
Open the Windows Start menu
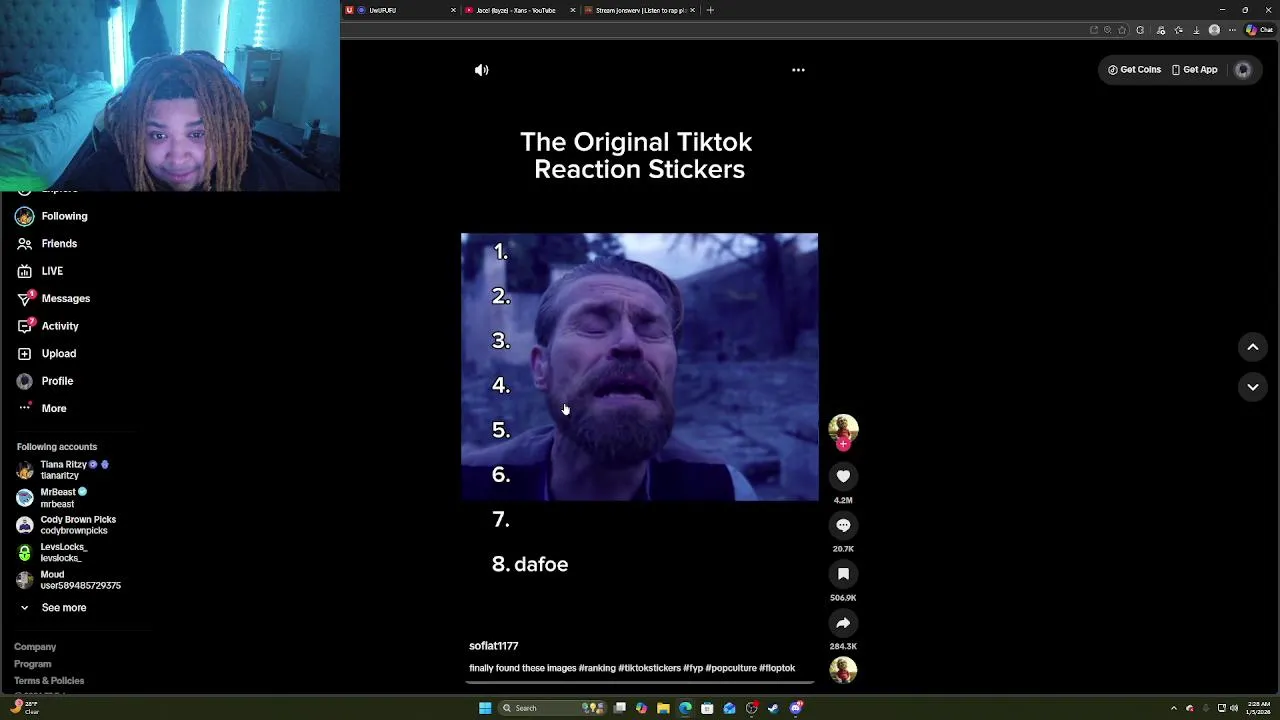[485, 708]
